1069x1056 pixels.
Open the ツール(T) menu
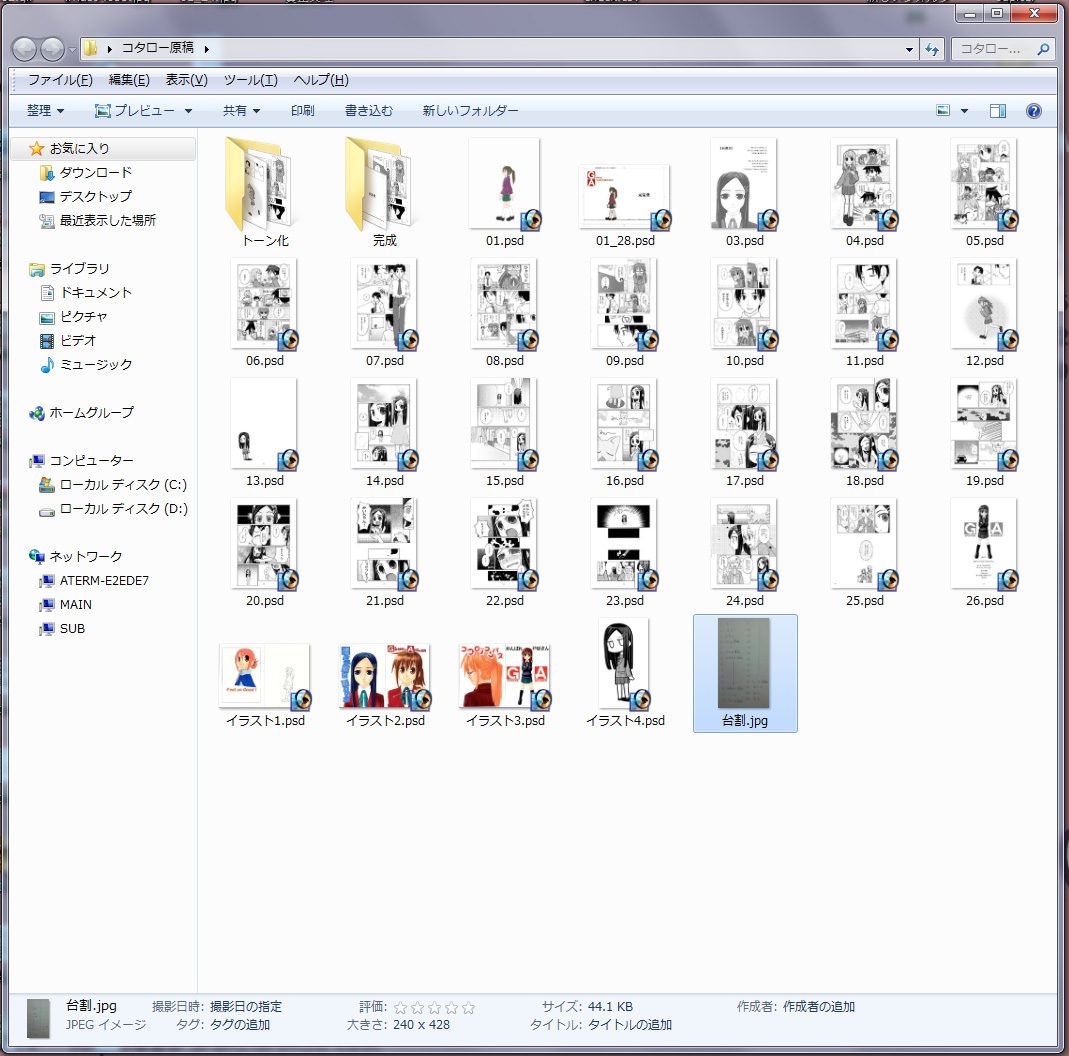click(250, 80)
